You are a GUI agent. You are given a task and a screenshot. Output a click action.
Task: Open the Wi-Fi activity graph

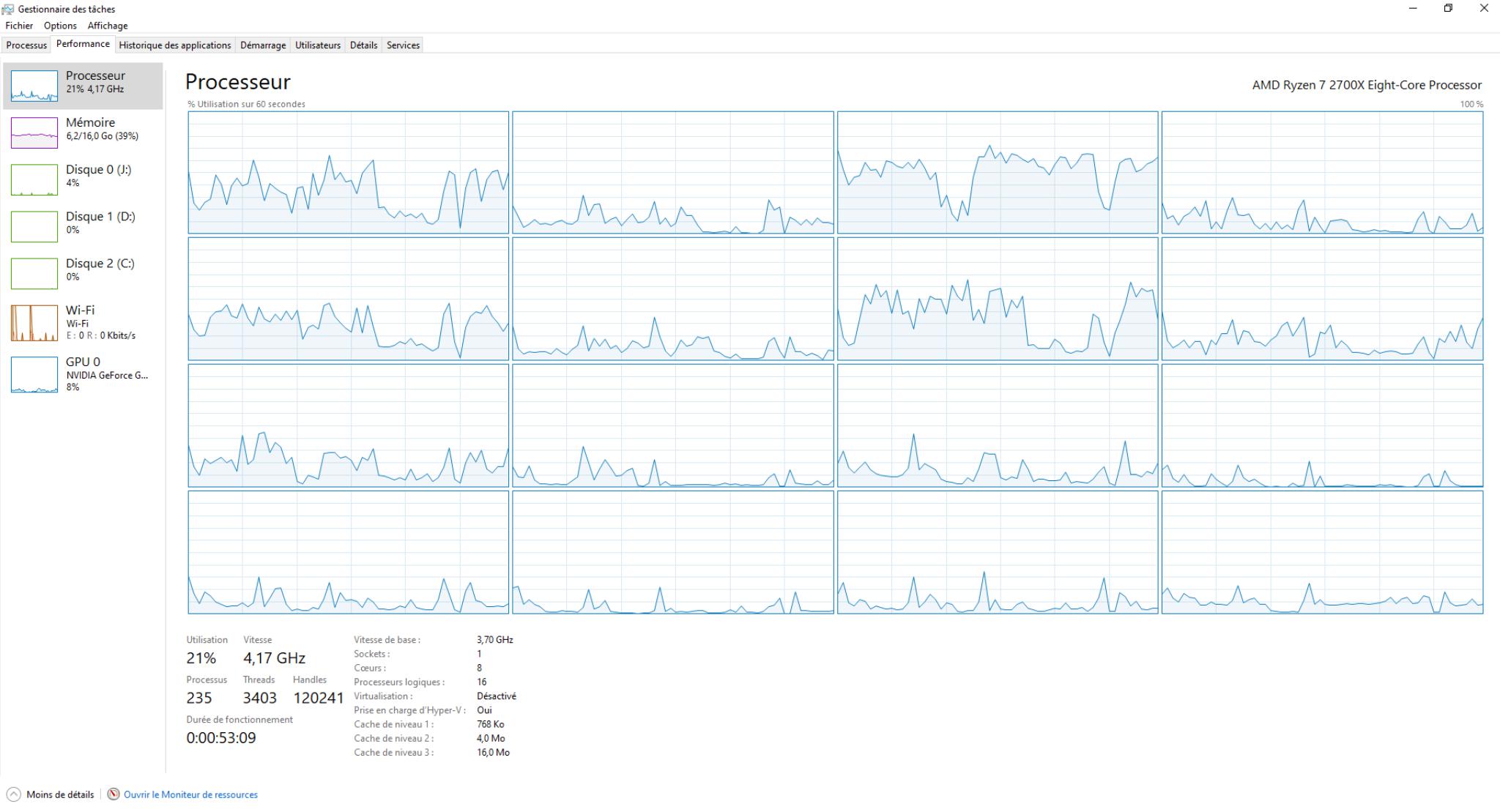34,323
